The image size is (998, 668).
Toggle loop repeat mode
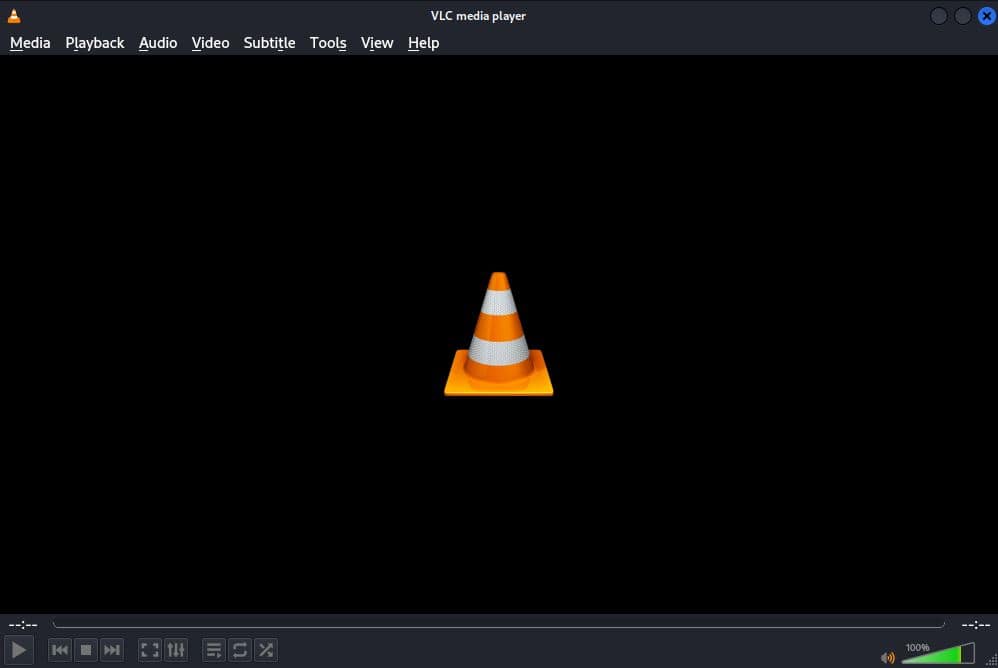tap(240, 650)
